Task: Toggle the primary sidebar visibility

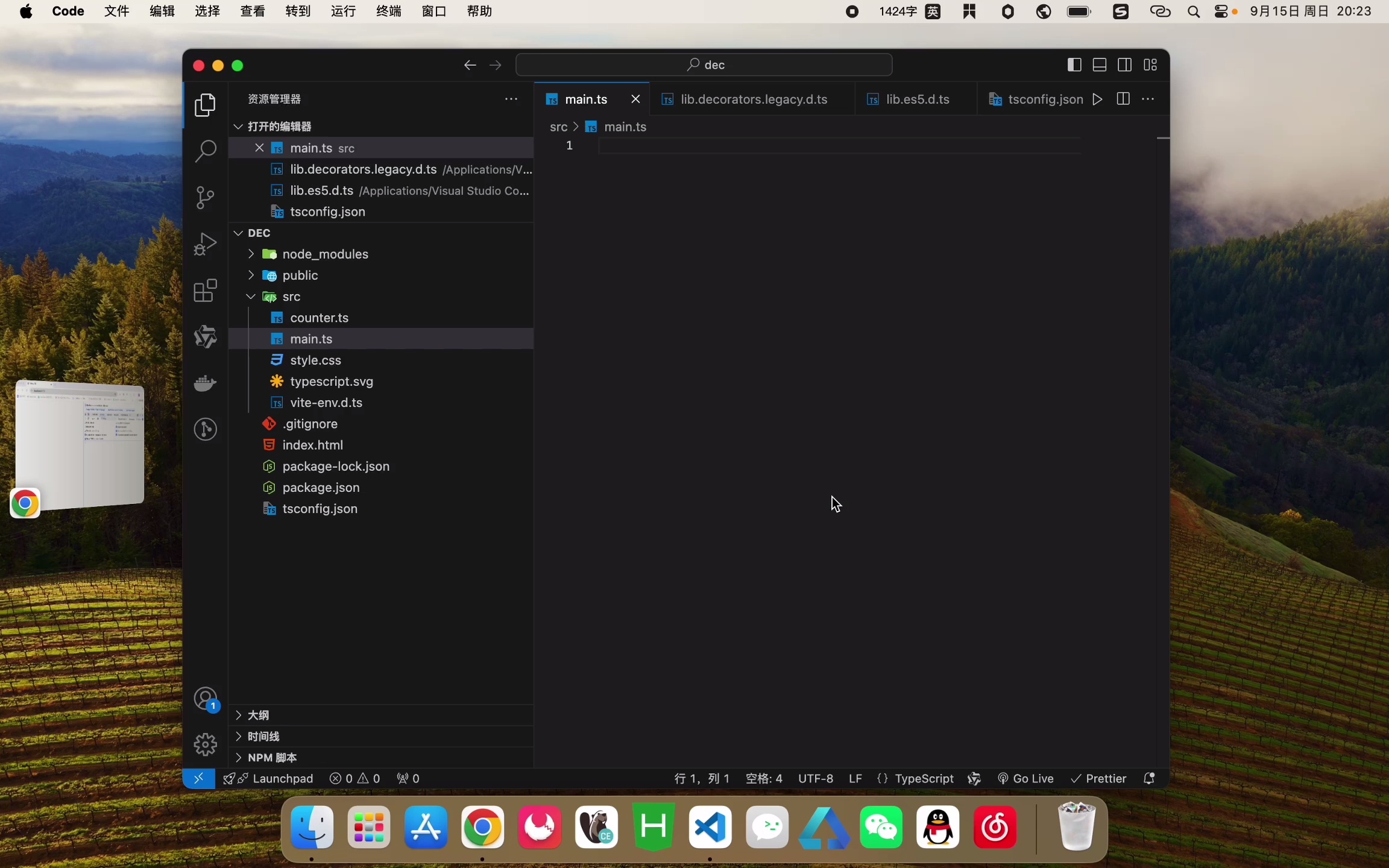Action: point(1075,64)
